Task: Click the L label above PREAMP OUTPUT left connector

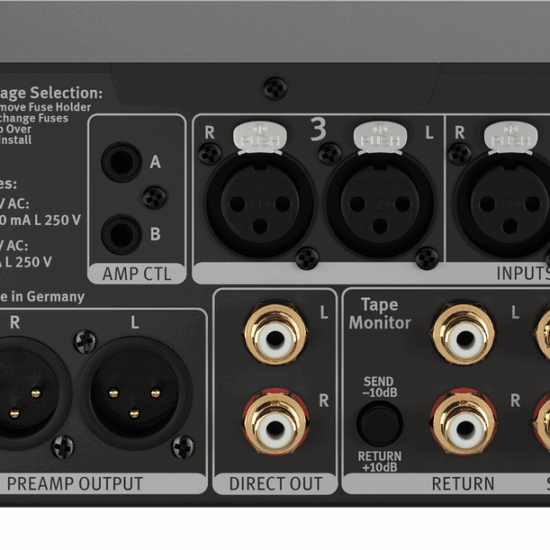Action: coord(135,322)
